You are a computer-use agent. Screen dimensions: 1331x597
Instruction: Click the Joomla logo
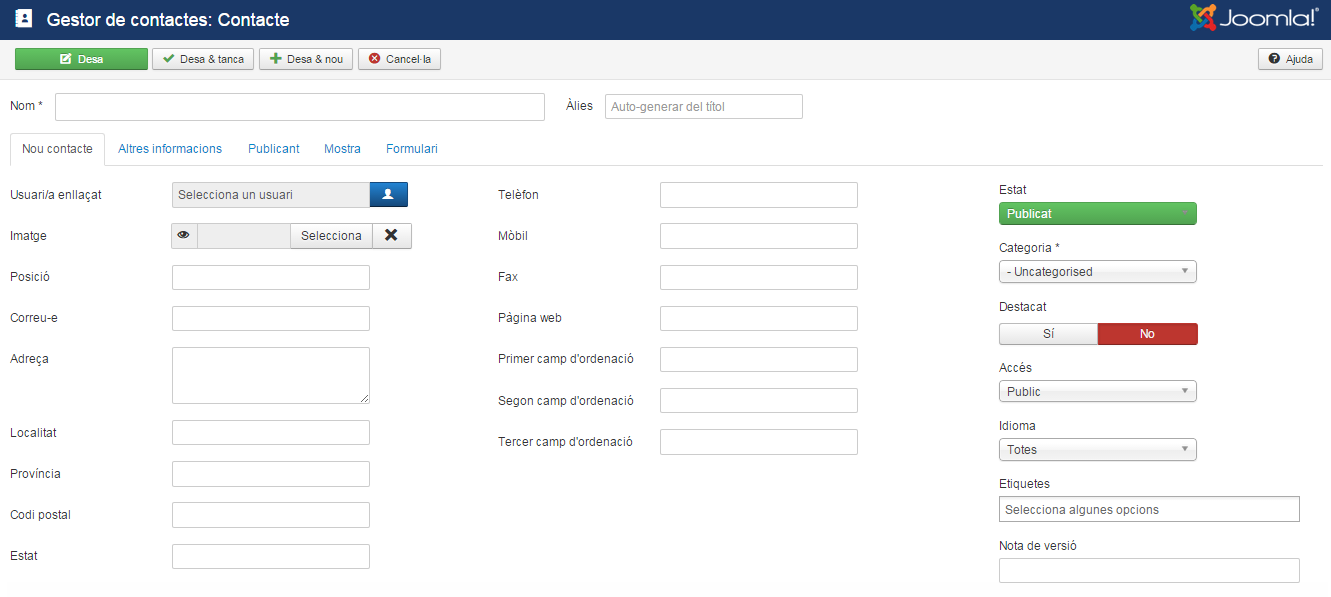point(1254,19)
